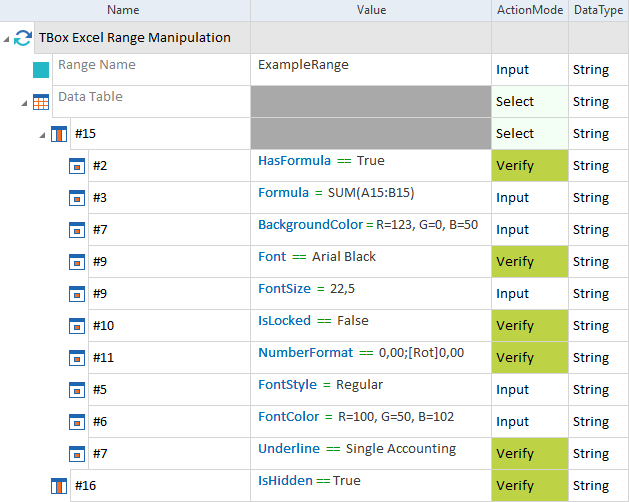Click the Data Table grid icon
Image resolution: width=629 pixels, height=502 pixels.
[x=41, y=102]
